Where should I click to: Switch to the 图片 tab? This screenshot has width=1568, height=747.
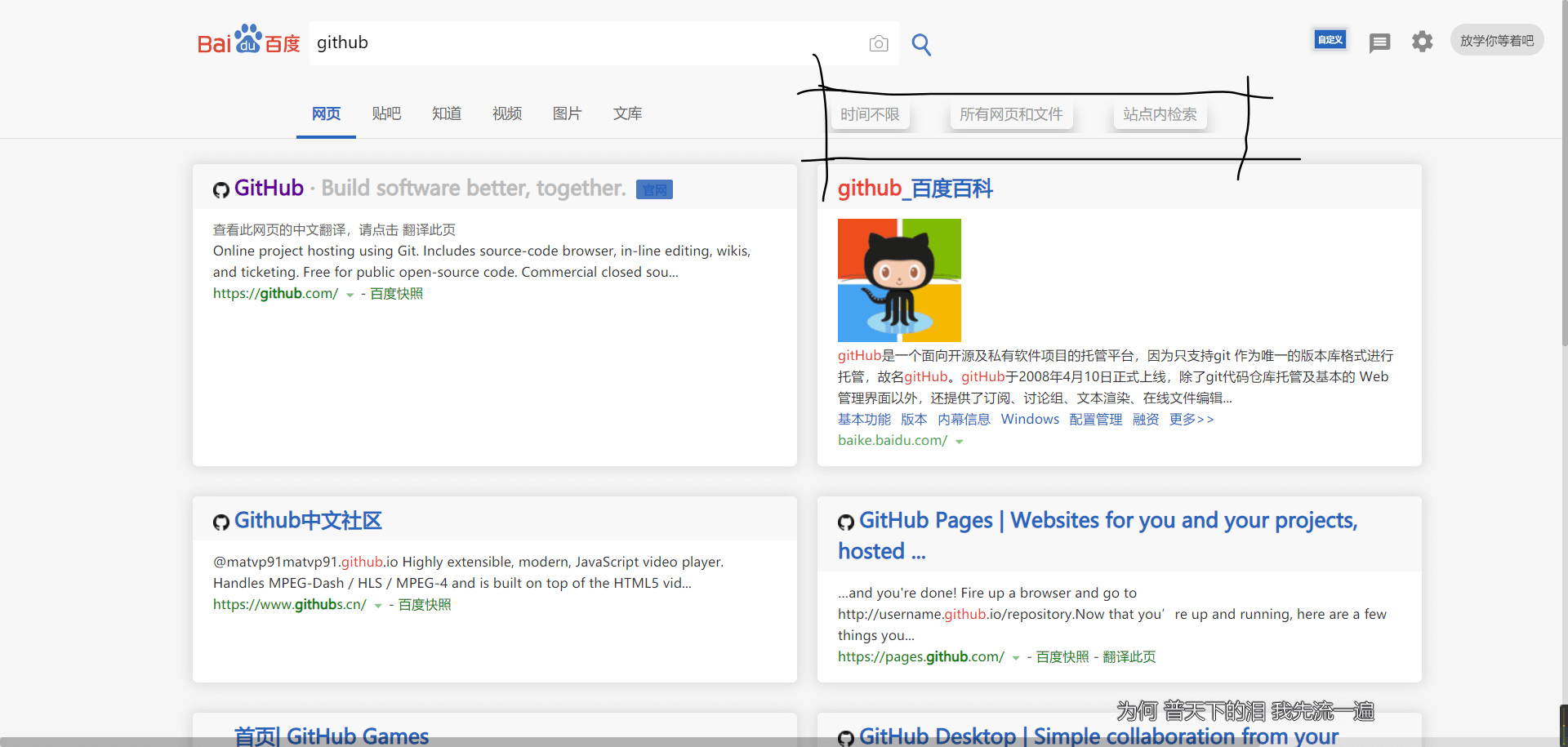point(568,113)
